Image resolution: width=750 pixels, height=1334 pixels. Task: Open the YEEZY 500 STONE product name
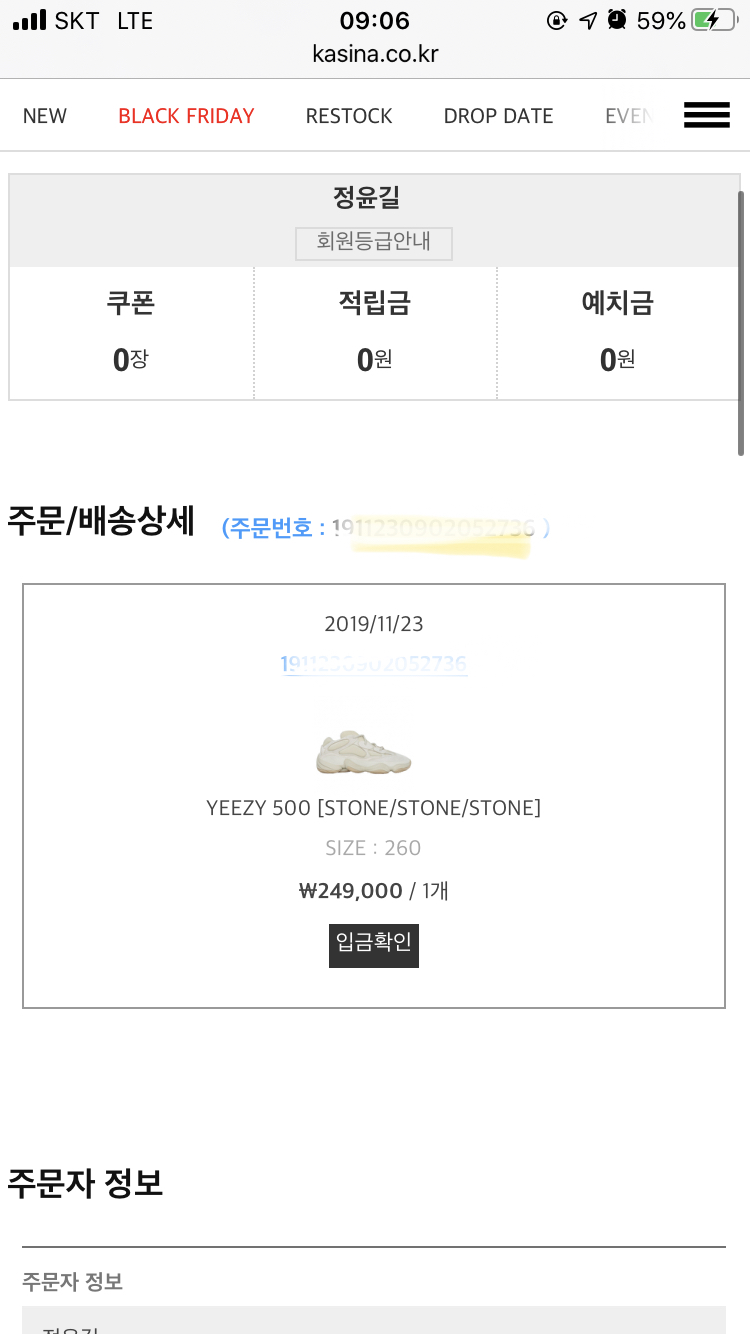[373, 808]
